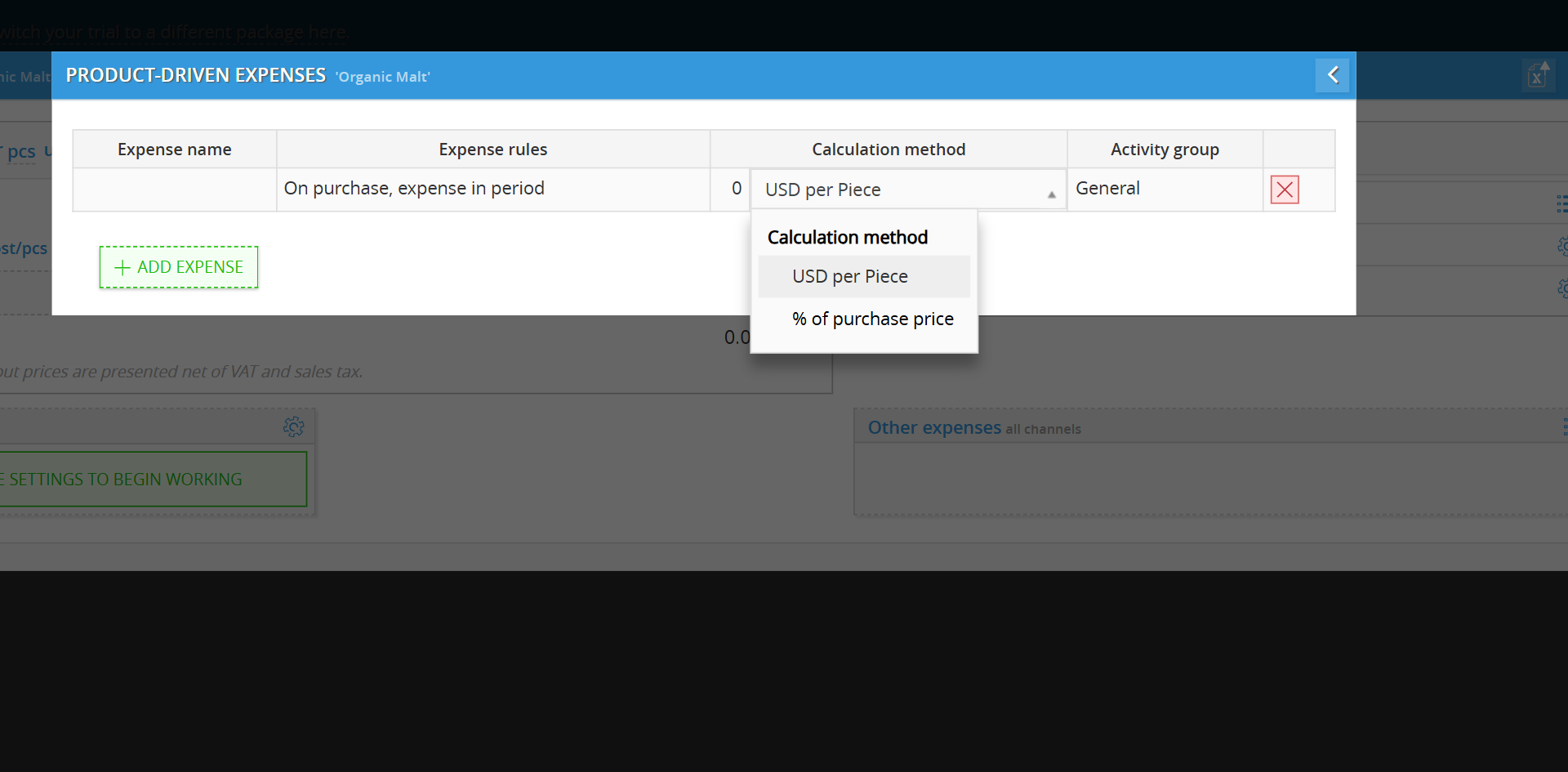Click the calculation value field showing 0
This screenshot has height=772, width=1568.
(730, 189)
